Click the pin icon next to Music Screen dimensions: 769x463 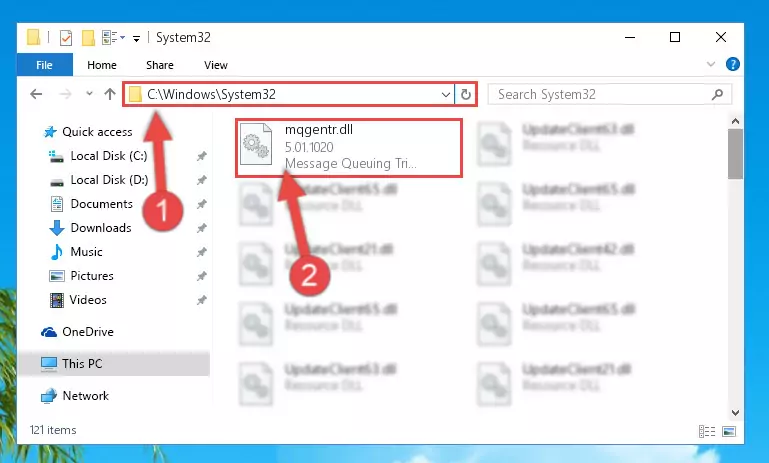202,253
